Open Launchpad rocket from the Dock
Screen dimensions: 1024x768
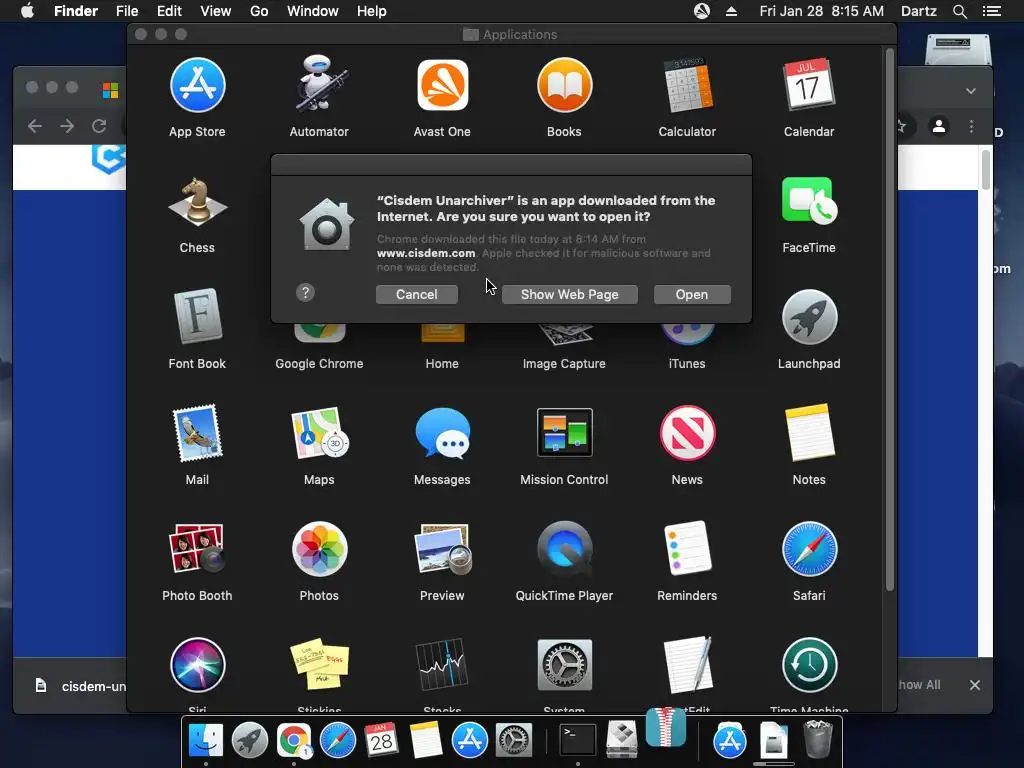(249, 741)
